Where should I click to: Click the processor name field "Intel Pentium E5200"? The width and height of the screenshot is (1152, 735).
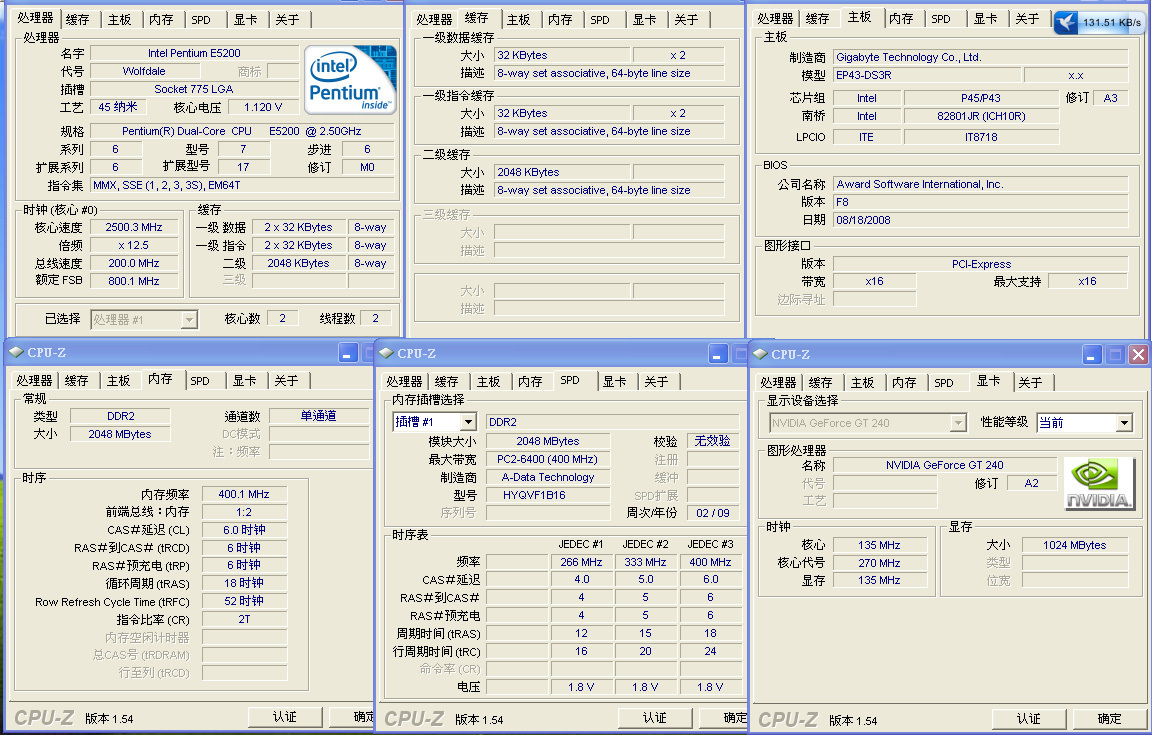(x=194, y=53)
